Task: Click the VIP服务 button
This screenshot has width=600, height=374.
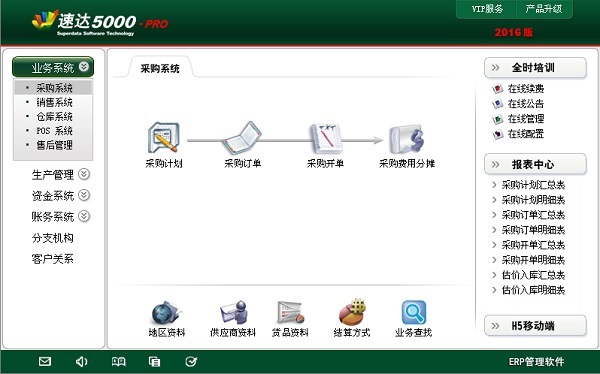Action: coord(487,9)
